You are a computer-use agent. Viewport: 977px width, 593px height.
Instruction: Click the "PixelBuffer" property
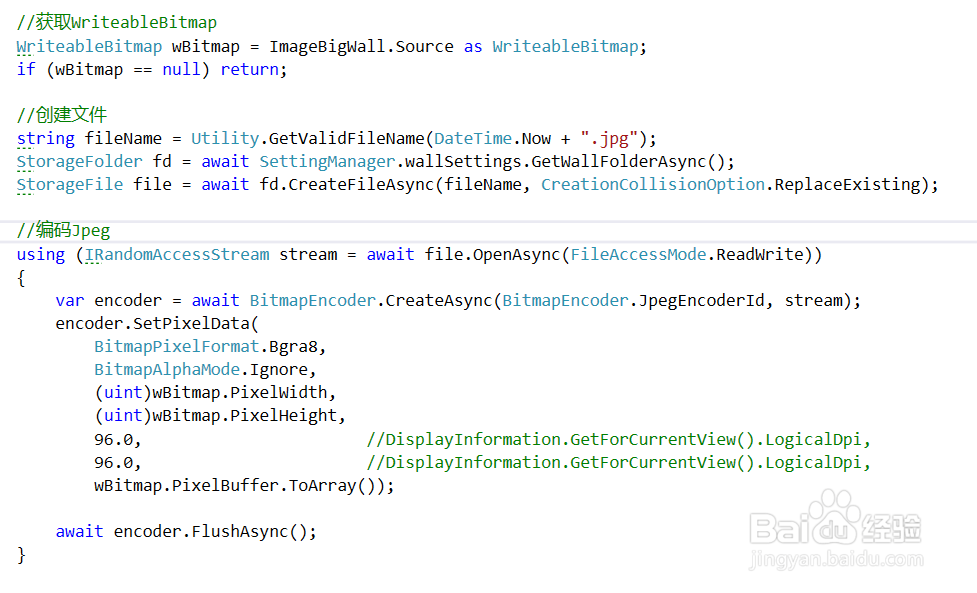[225, 486]
